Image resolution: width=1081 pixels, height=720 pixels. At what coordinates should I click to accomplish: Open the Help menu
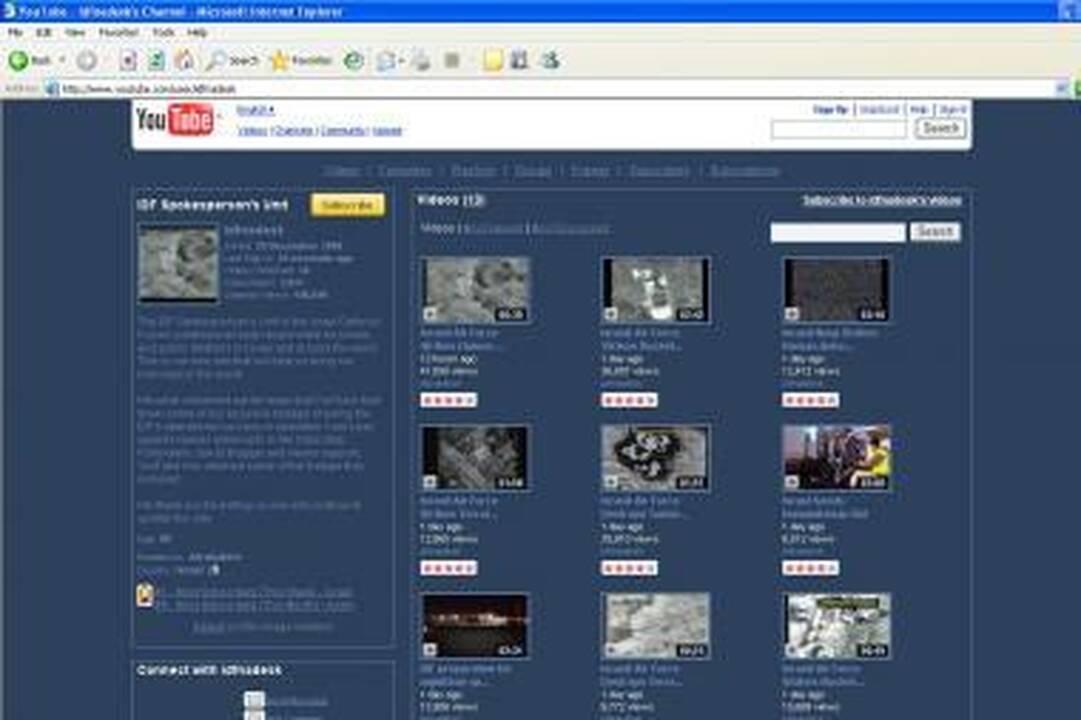(x=197, y=32)
